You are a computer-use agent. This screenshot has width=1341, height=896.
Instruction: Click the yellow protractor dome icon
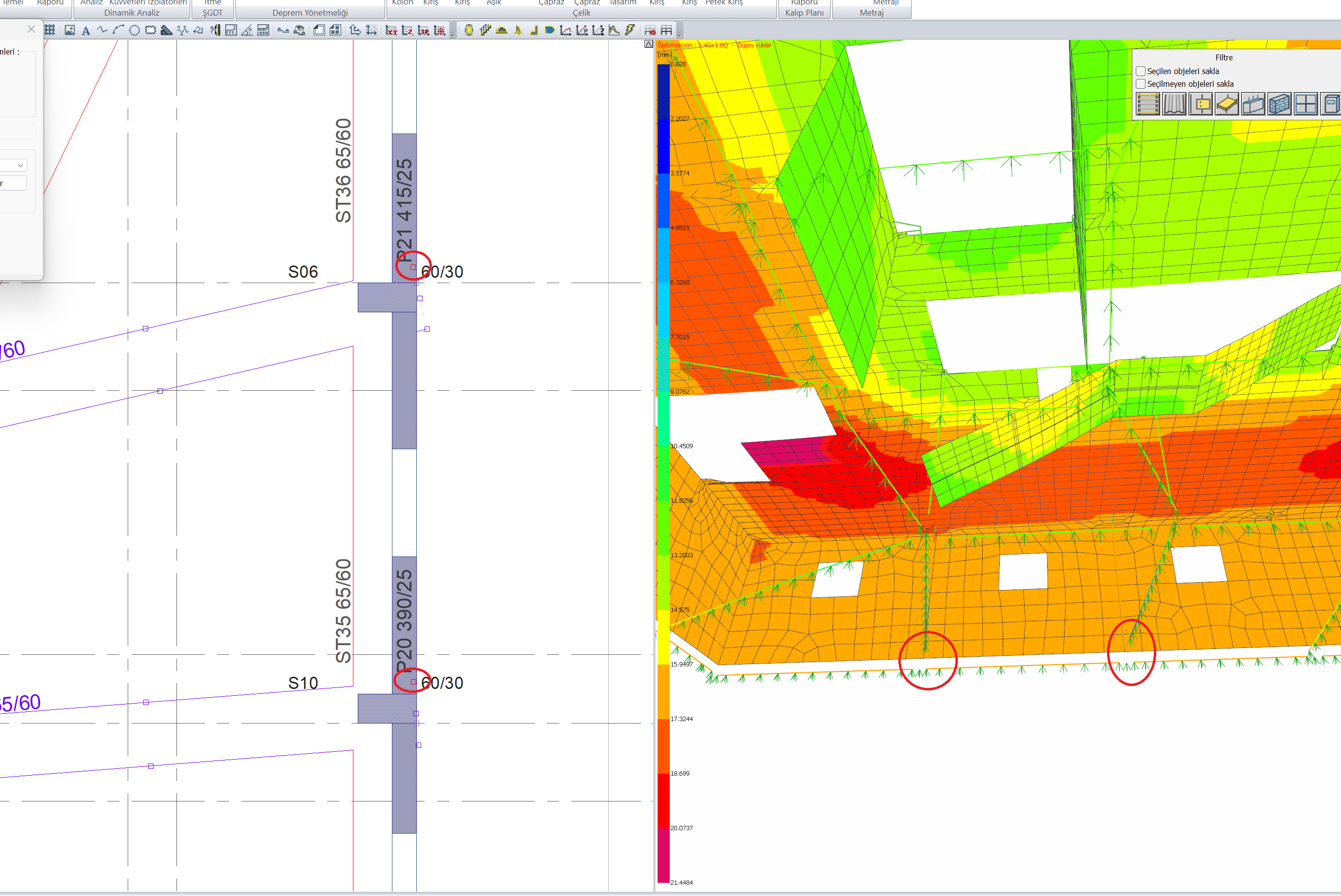501,30
